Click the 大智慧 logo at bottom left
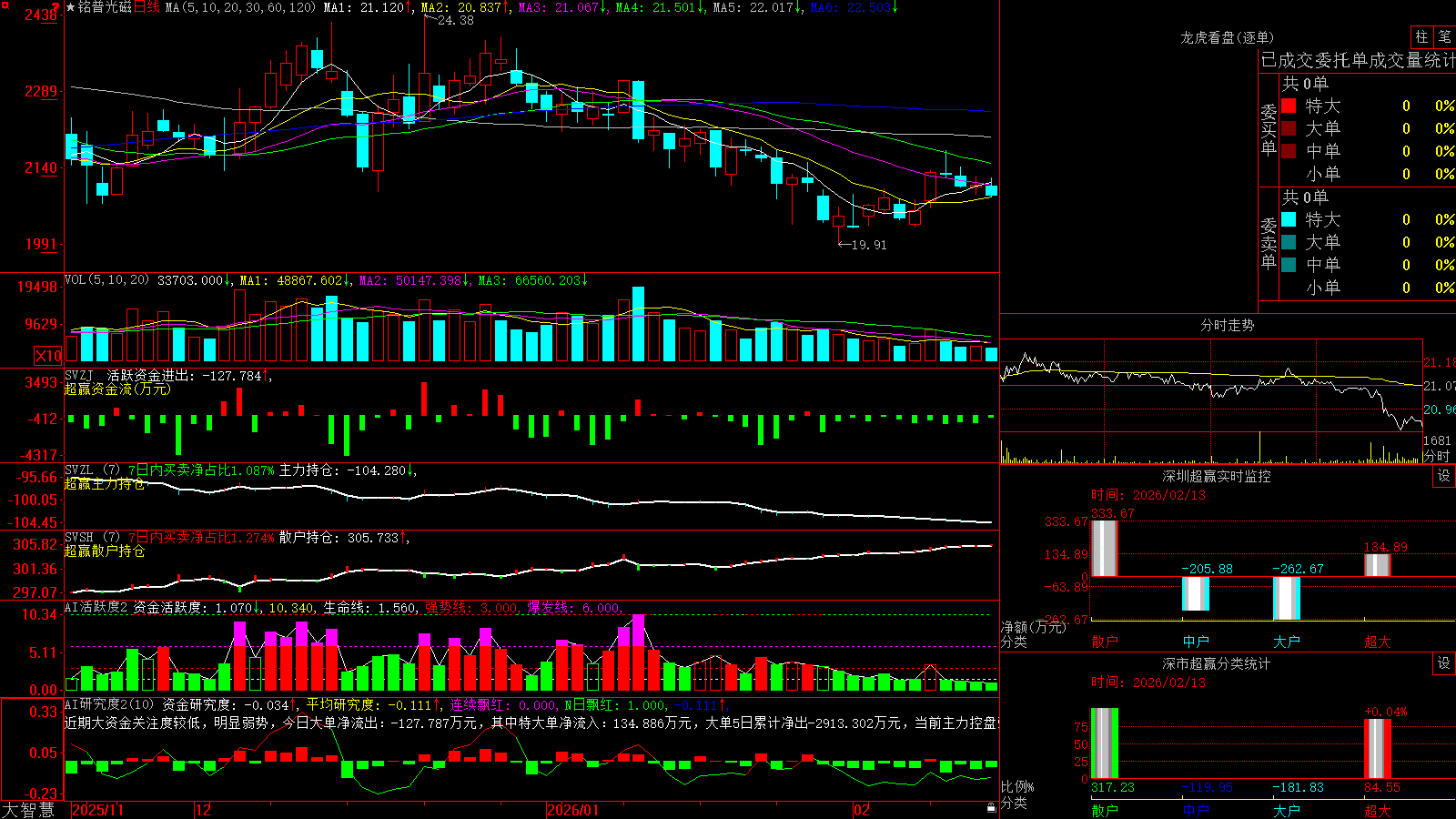Image resolution: width=1456 pixels, height=819 pixels. coord(28,809)
